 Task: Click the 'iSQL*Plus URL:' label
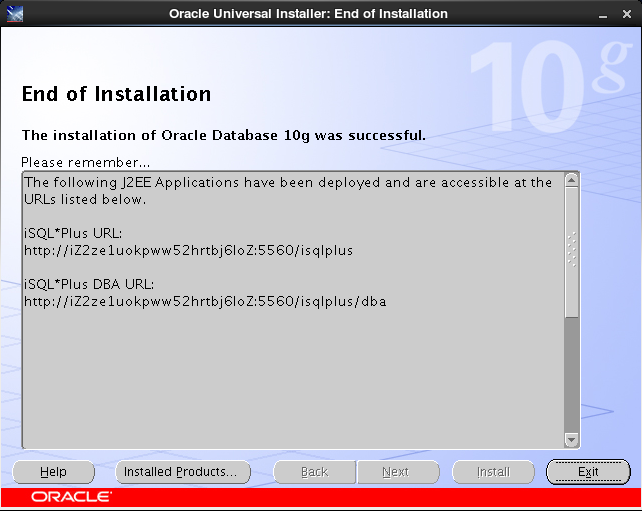(73, 233)
